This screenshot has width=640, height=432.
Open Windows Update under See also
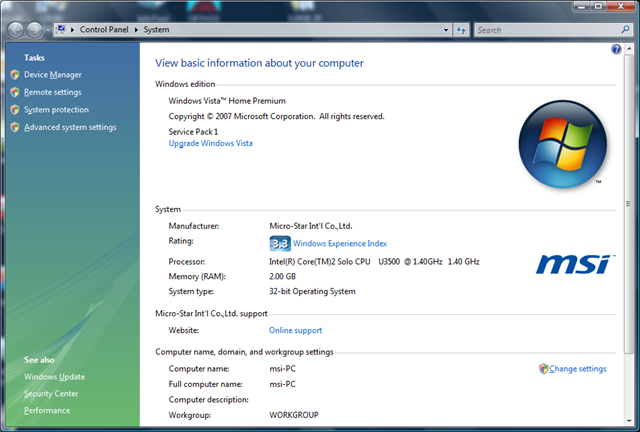54,377
